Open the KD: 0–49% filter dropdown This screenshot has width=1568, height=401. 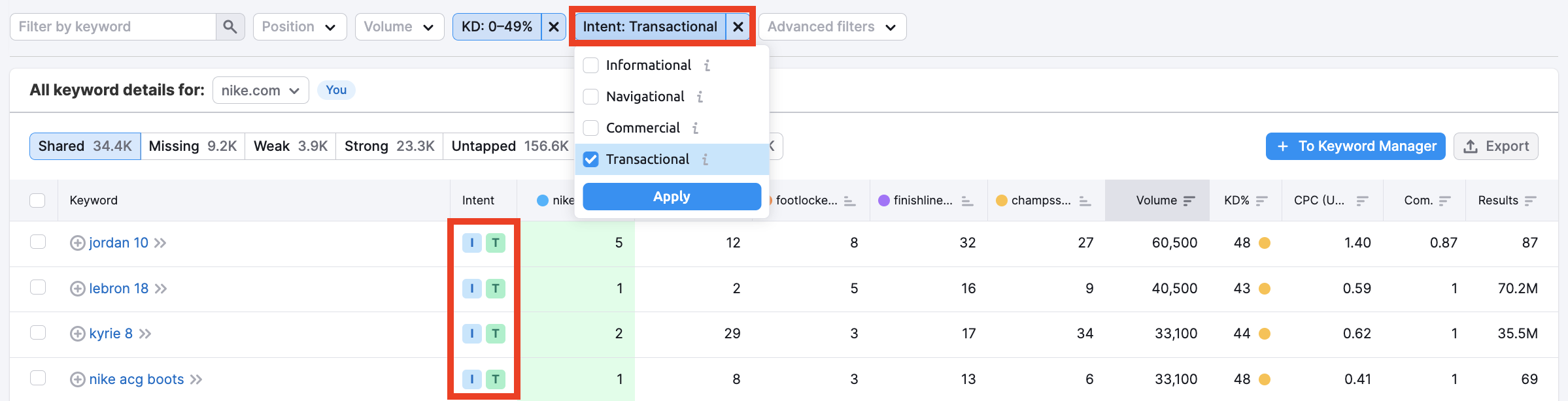point(497,27)
